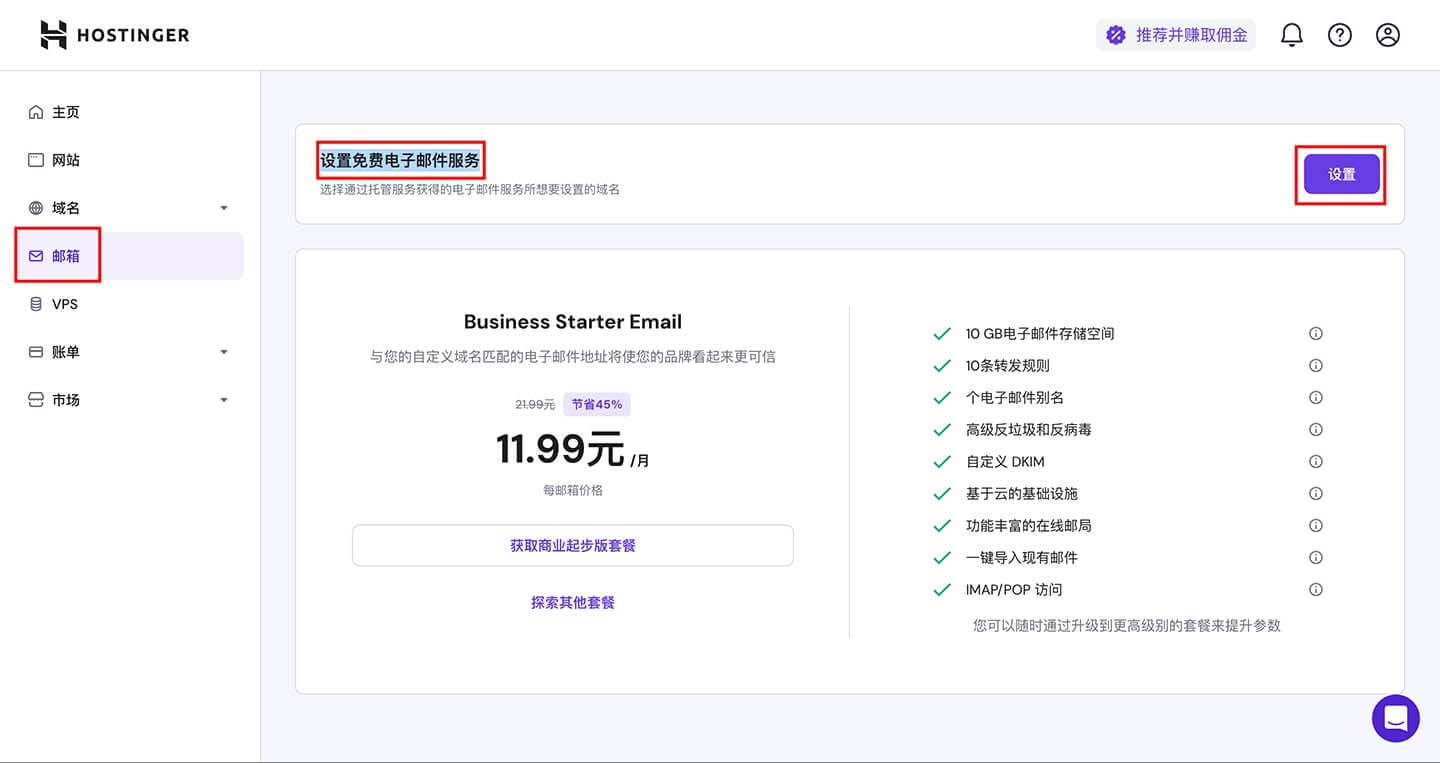Show info for IMAP/POP 访问

click(1316, 590)
